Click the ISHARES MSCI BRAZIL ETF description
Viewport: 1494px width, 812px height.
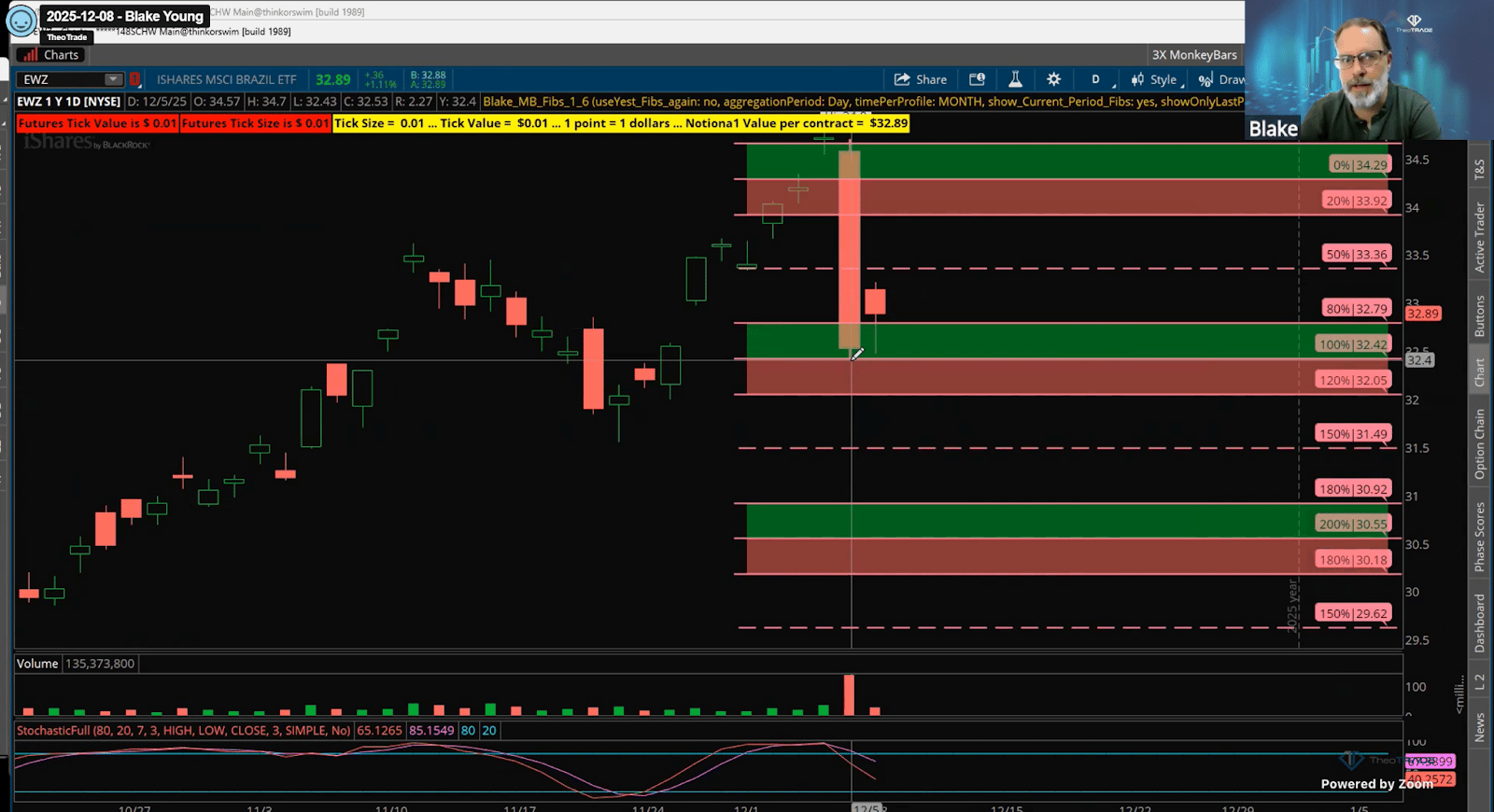[226, 80]
